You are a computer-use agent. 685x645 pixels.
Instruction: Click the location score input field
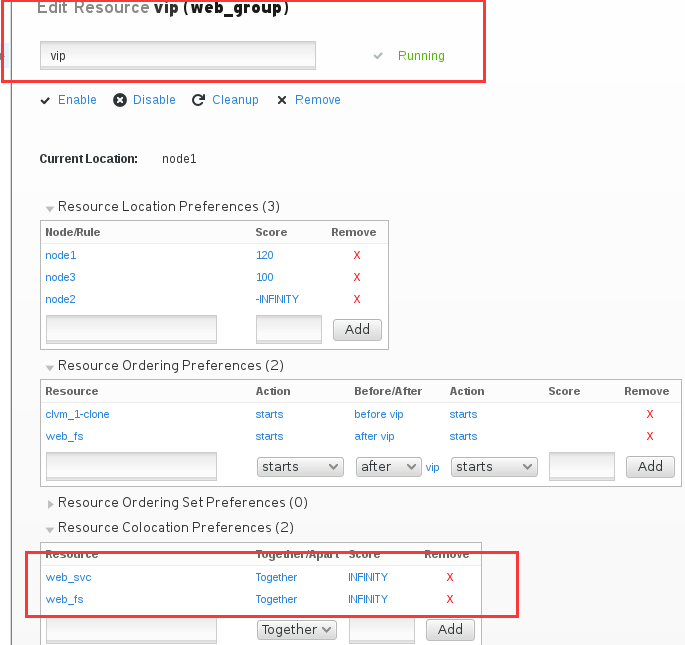[x=289, y=329]
